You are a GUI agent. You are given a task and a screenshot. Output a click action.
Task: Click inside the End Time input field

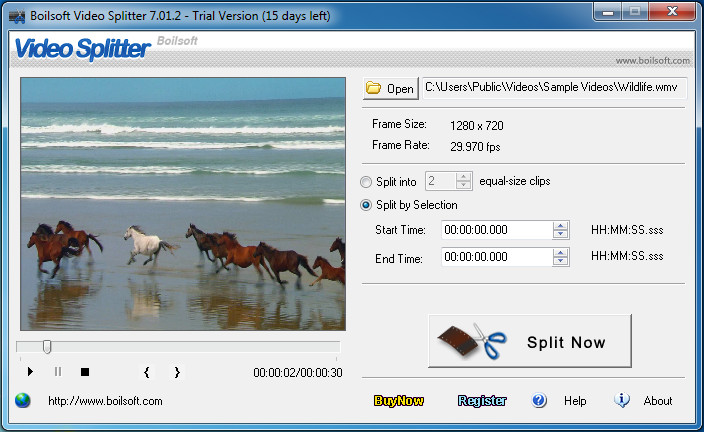496,257
